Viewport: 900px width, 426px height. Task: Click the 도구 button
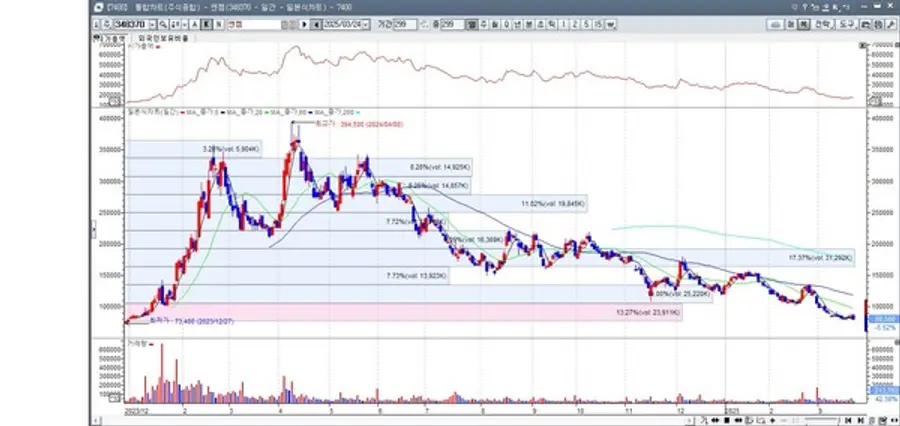pos(846,23)
